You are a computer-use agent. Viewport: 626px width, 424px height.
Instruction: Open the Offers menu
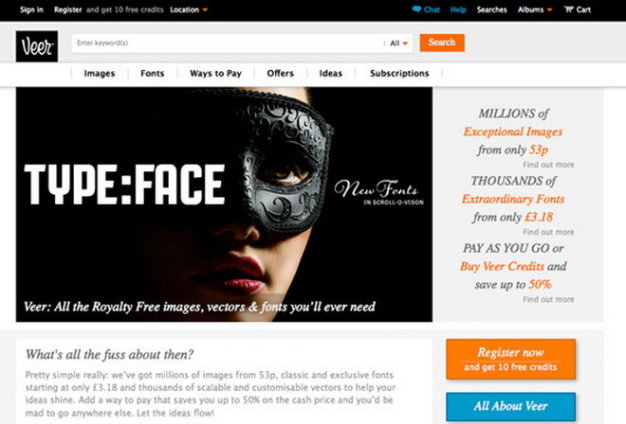[x=280, y=73]
